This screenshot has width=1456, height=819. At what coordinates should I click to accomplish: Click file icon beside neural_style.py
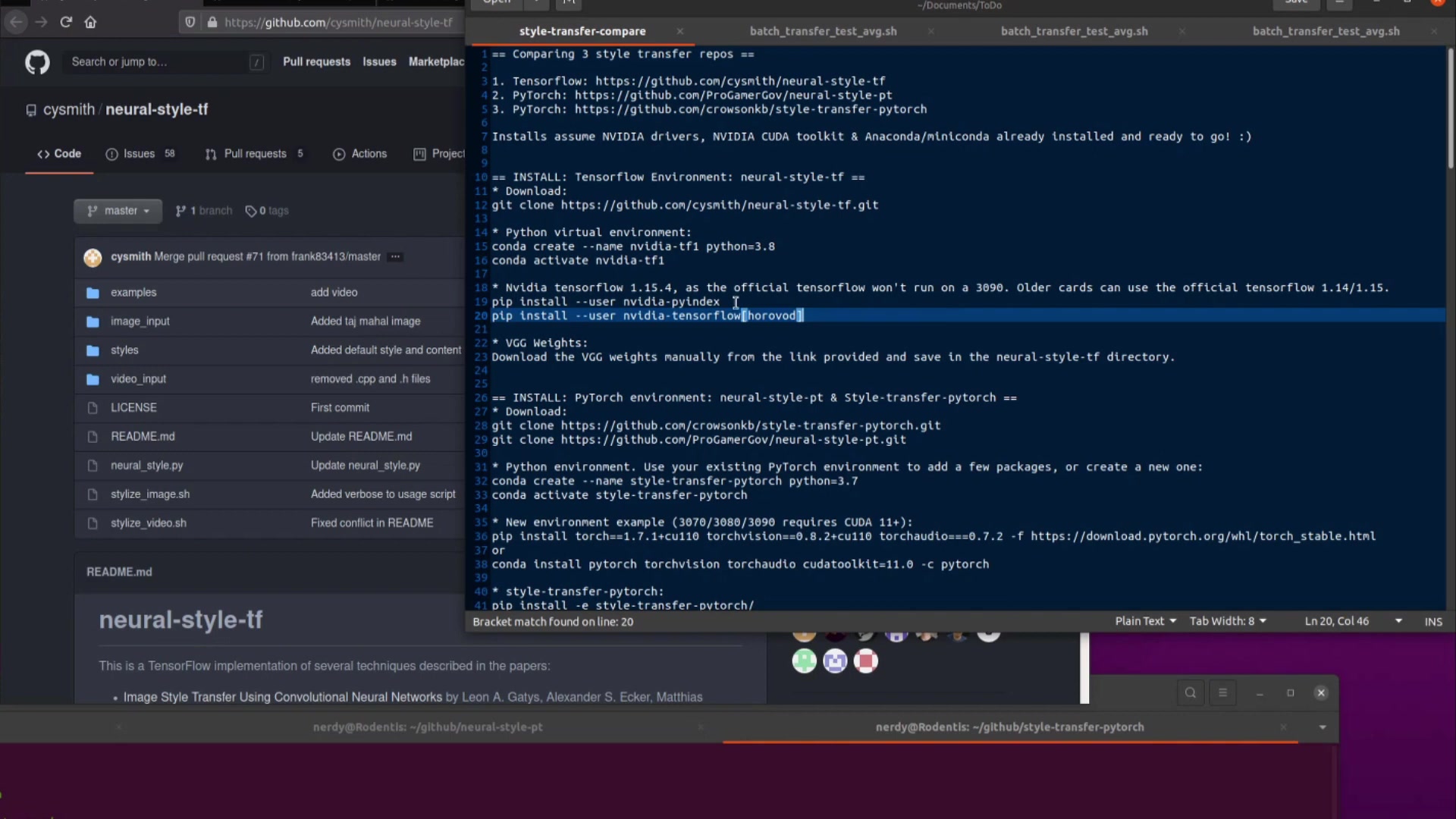point(93,466)
